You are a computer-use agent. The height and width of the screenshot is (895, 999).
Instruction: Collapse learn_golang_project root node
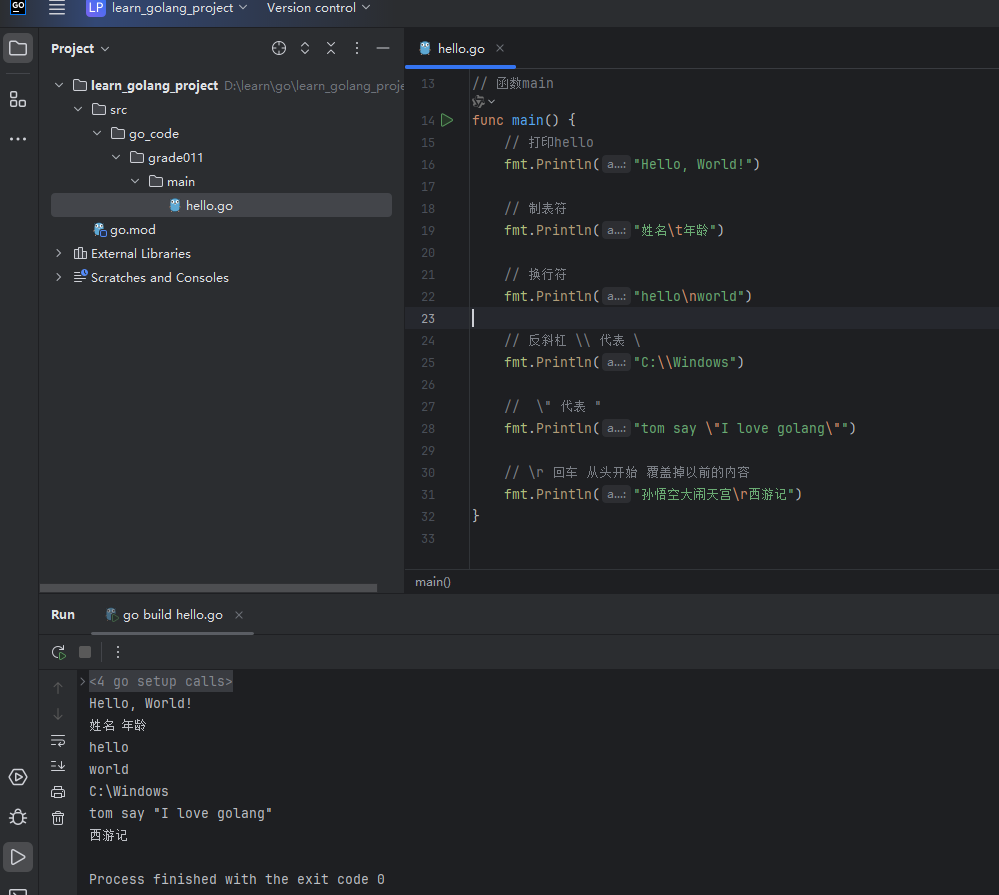click(x=59, y=85)
